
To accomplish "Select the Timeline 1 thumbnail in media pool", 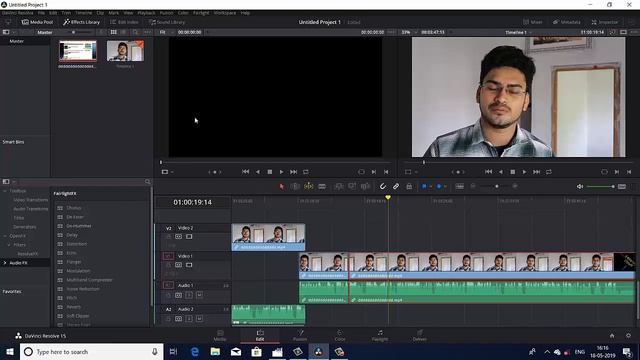I will coord(125,51).
